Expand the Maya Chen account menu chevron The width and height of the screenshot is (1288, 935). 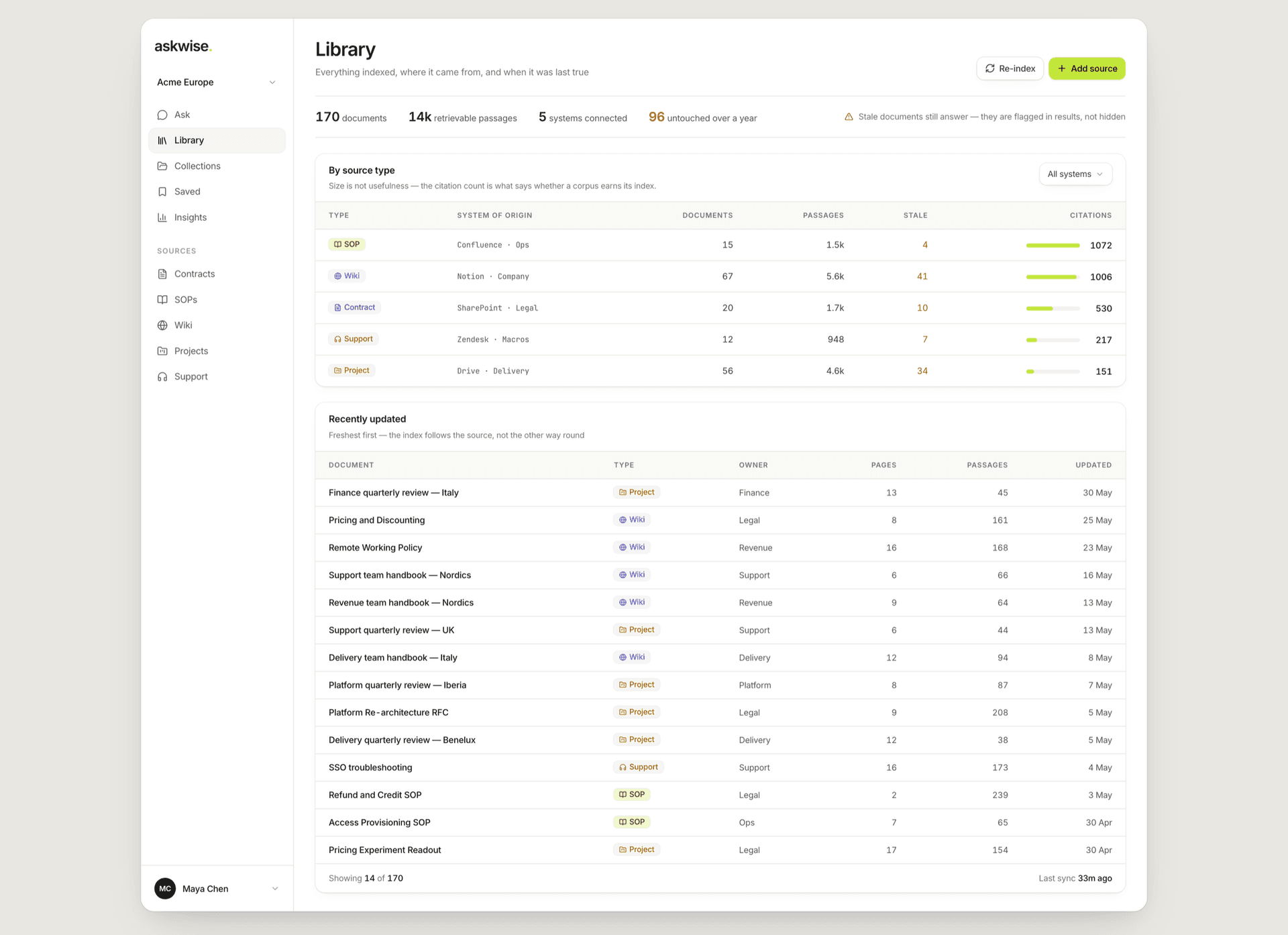tap(275, 889)
